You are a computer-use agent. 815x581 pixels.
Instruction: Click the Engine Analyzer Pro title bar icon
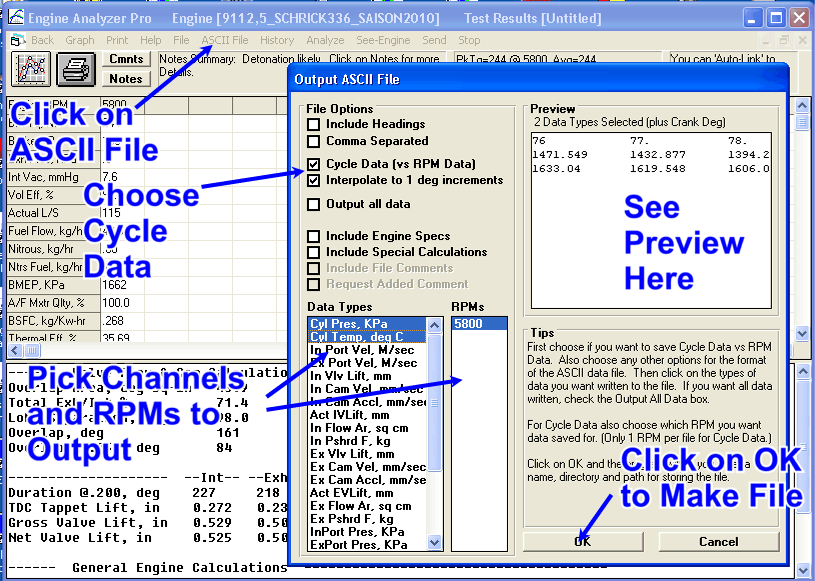(18, 18)
